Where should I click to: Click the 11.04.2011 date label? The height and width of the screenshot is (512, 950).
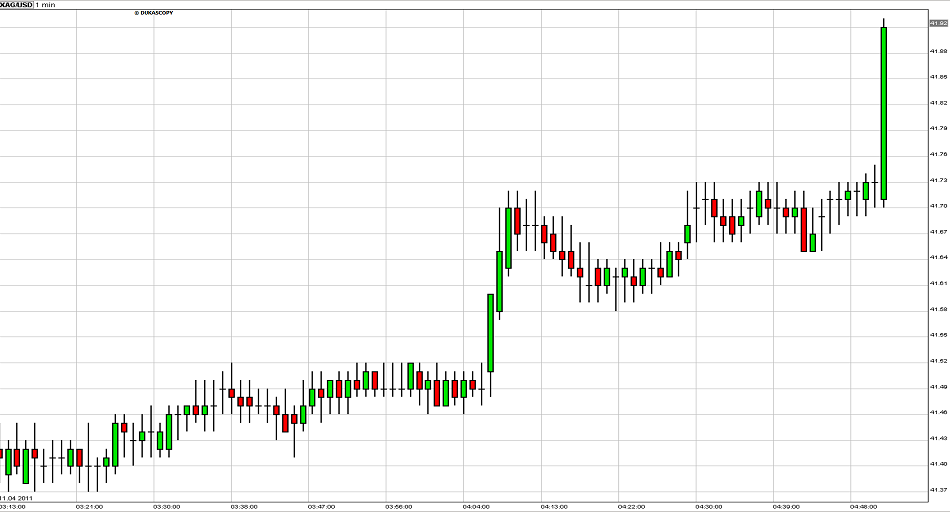tap(17, 497)
